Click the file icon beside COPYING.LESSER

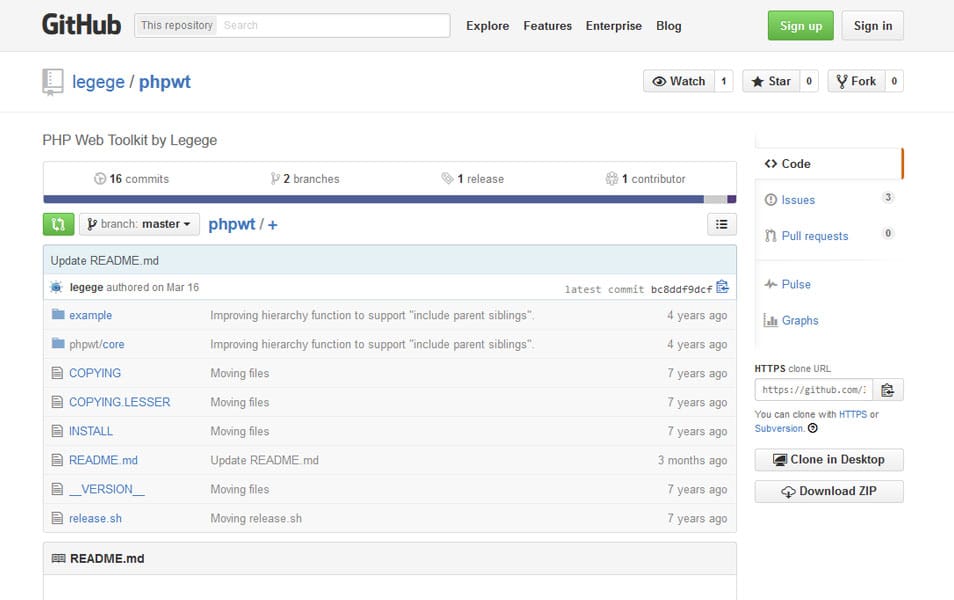(x=57, y=402)
